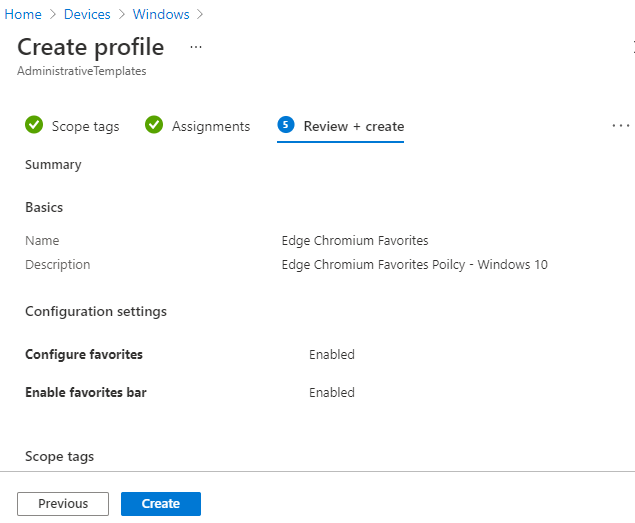Click the Create button
This screenshot has width=635, height=523.
161,504
